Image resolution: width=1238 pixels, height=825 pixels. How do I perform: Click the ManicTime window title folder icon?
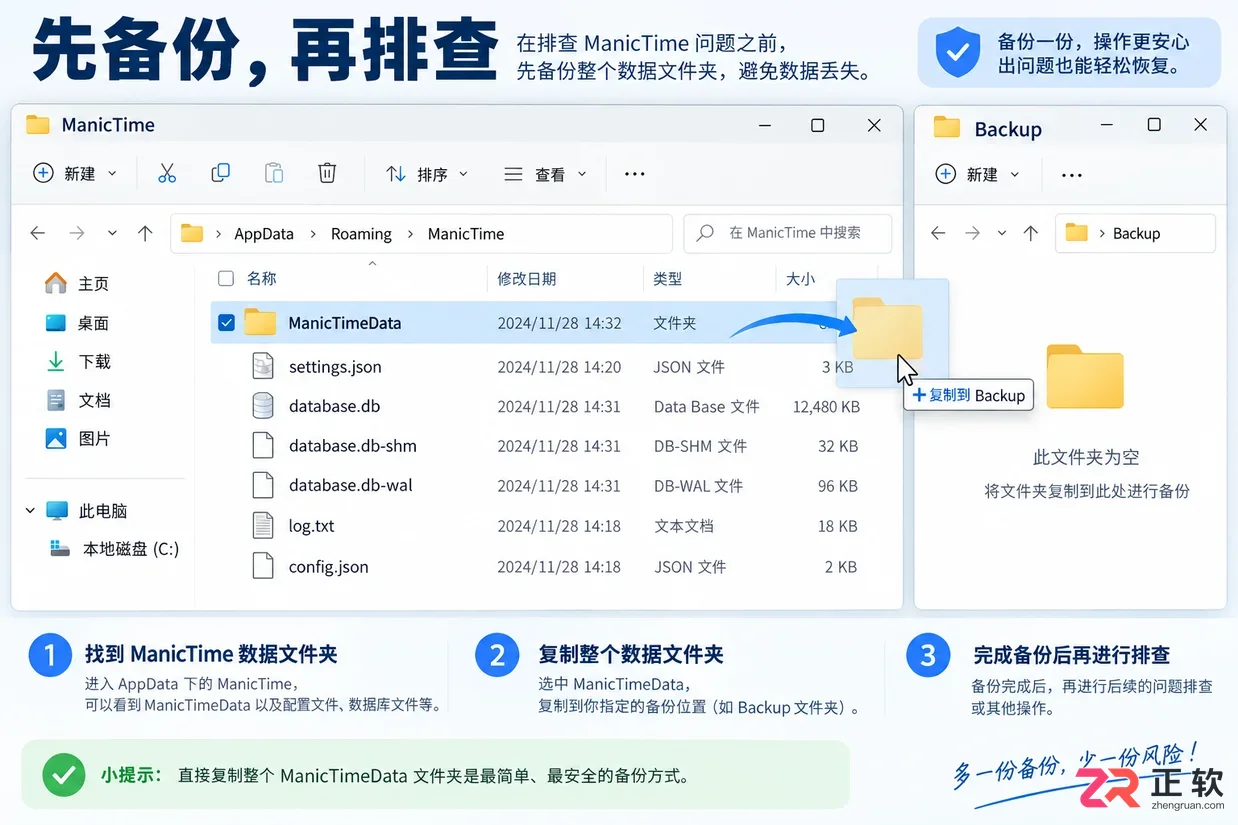(x=38, y=125)
